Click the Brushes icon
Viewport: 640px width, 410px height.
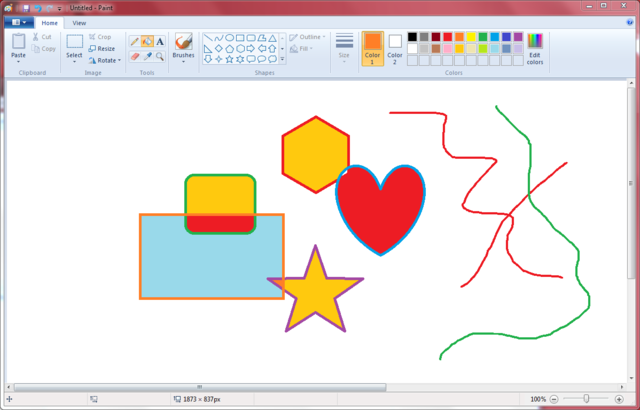pos(183,42)
